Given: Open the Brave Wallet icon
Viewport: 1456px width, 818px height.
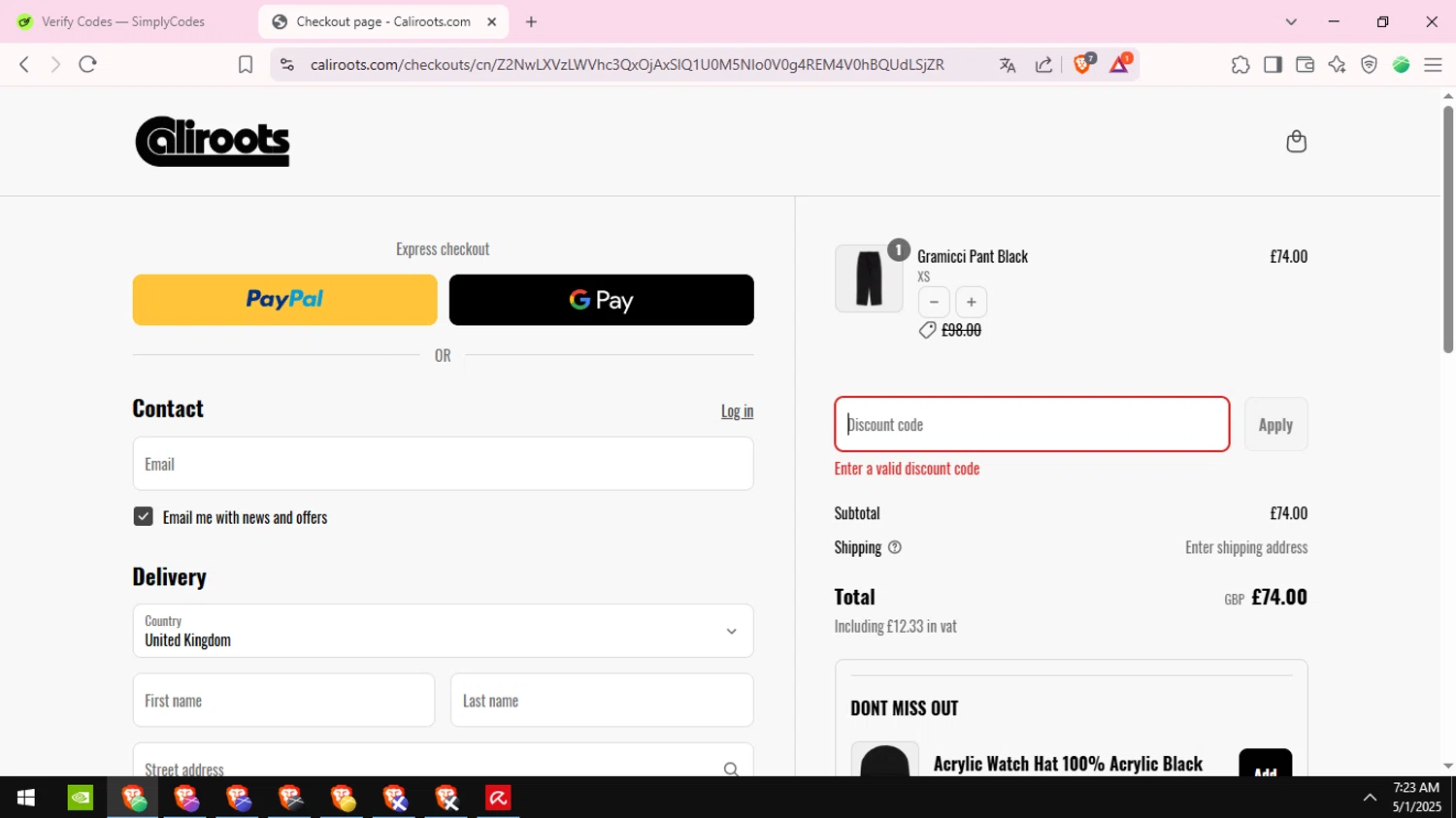Looking at the screenshot, I should tap(1305, 65).
